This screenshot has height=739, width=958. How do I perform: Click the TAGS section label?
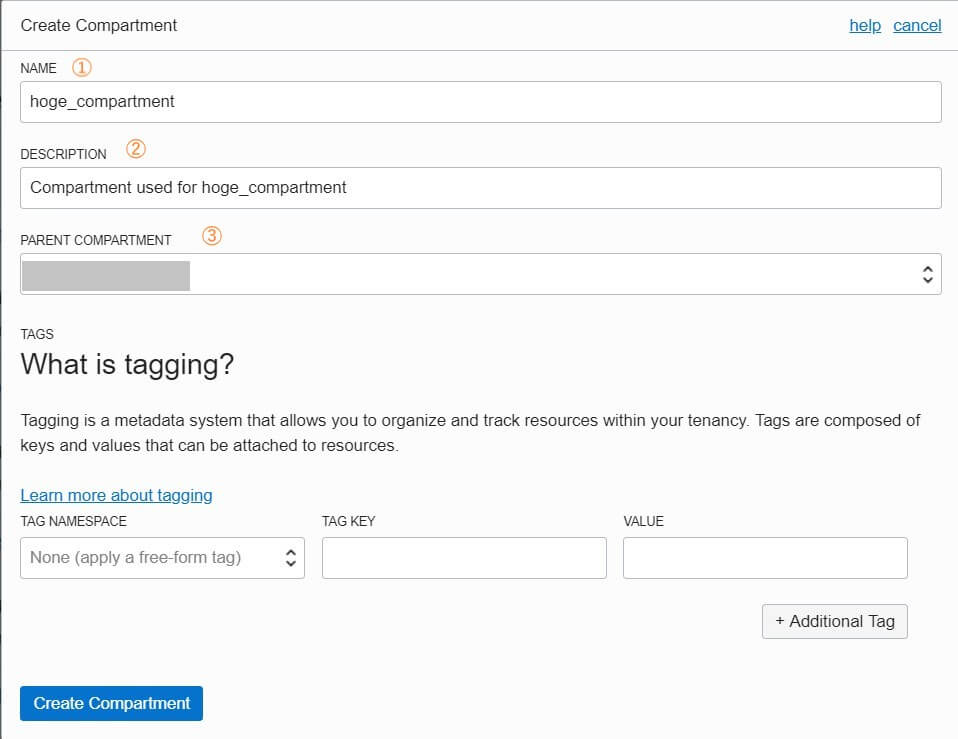point(37,335)
